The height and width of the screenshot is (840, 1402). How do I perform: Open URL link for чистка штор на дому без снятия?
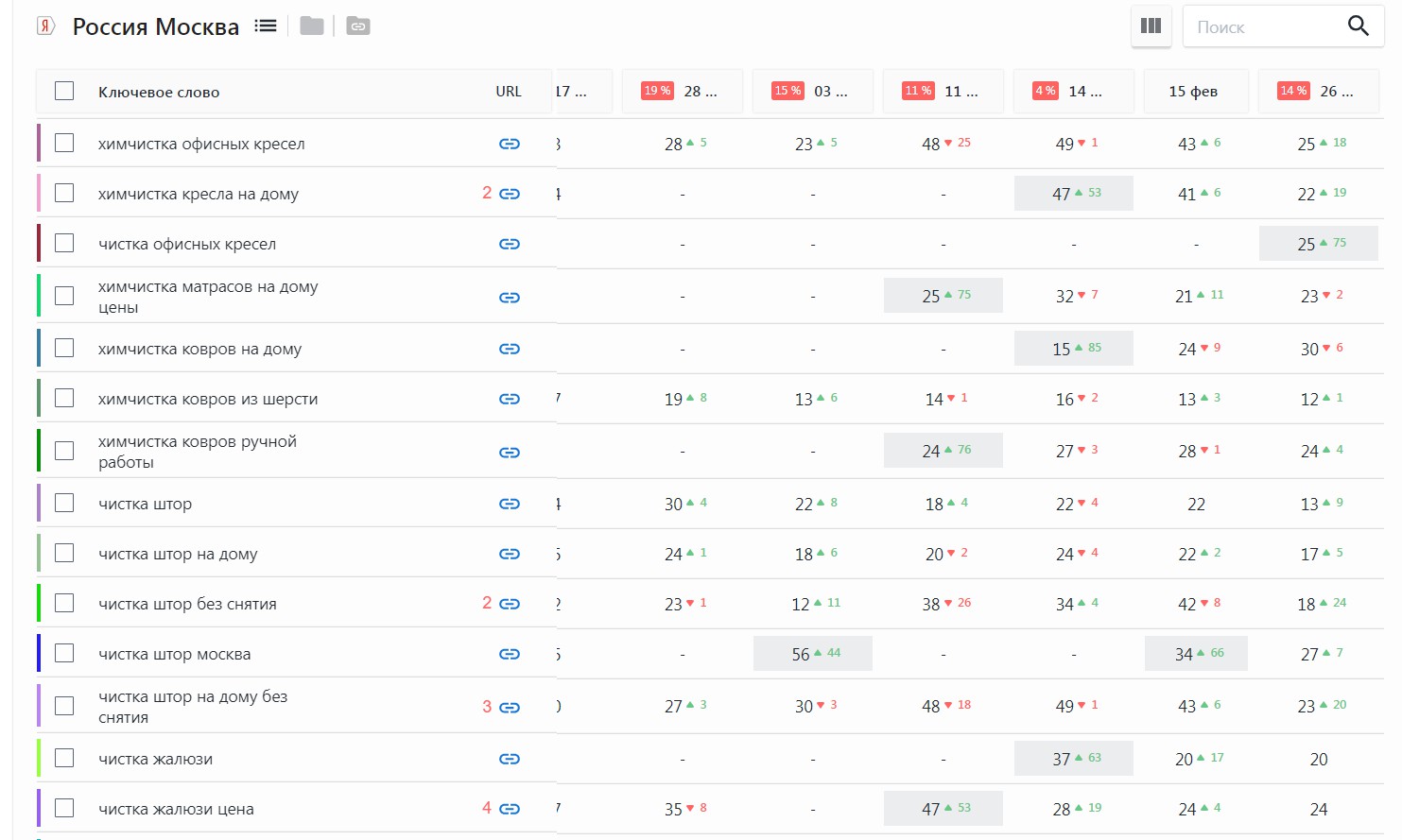tap(510, 708)
